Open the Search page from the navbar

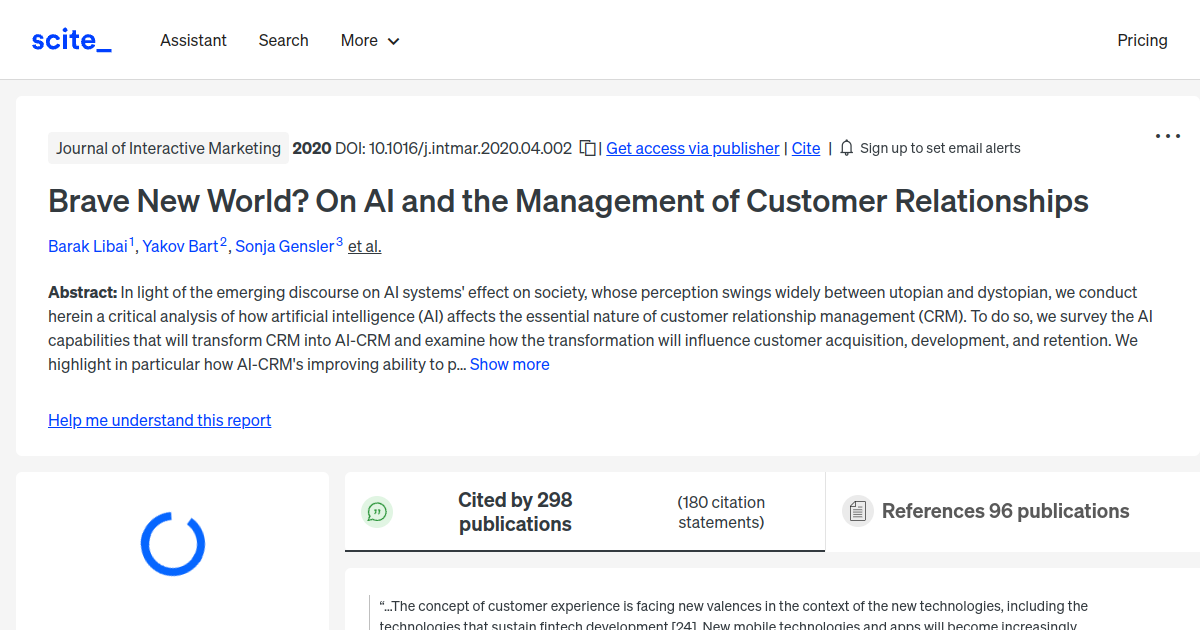283,40
